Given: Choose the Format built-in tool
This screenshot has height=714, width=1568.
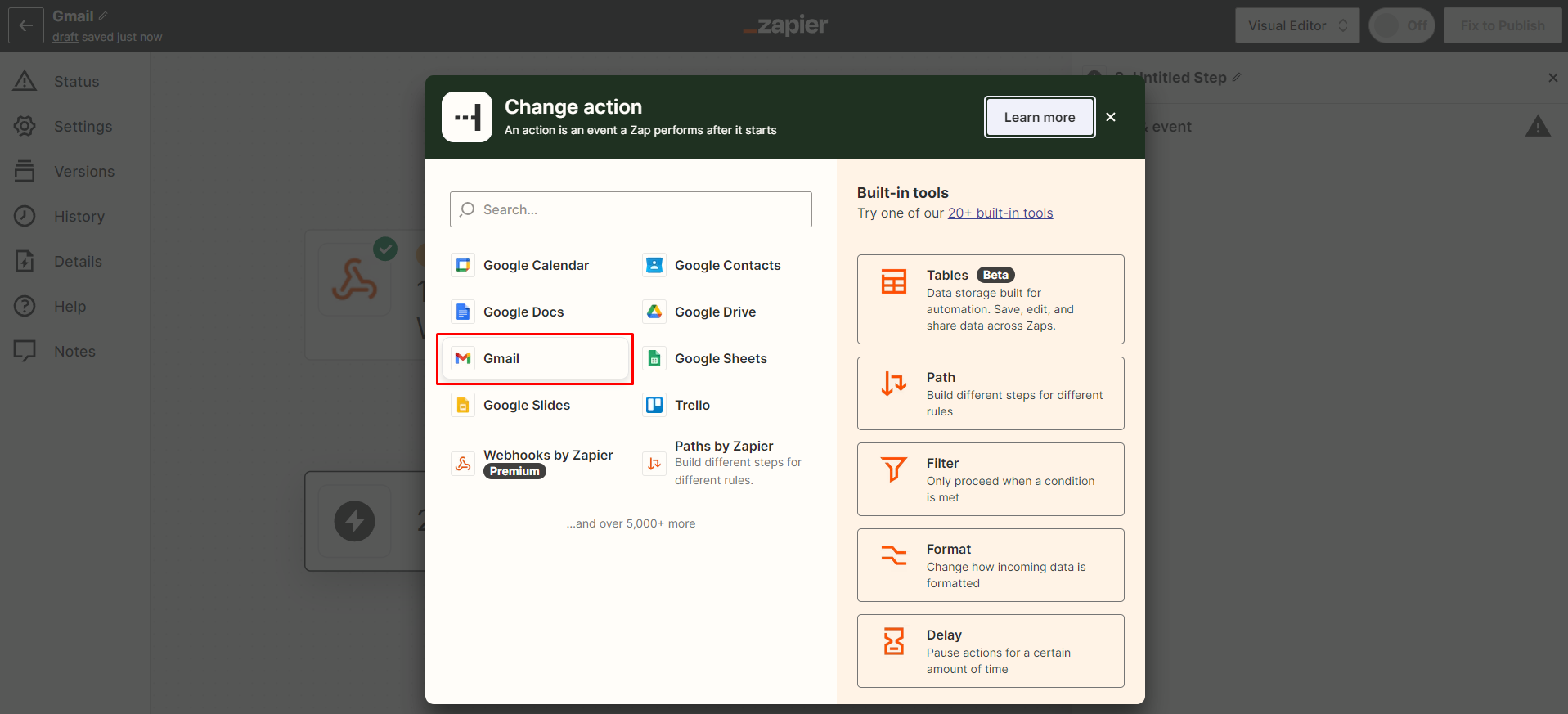Looking at the screenshot, I should 991,565.
